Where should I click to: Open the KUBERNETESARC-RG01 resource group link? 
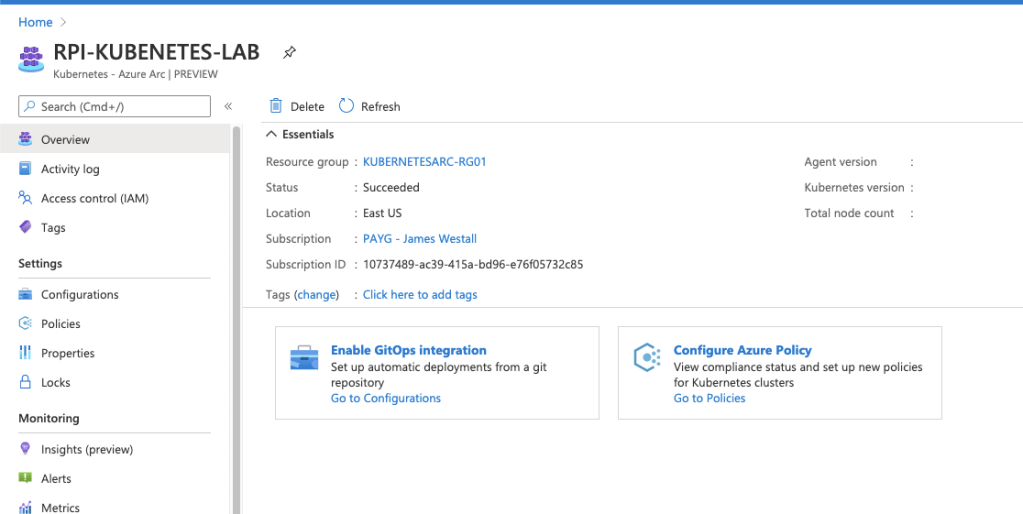coord(424,162)
